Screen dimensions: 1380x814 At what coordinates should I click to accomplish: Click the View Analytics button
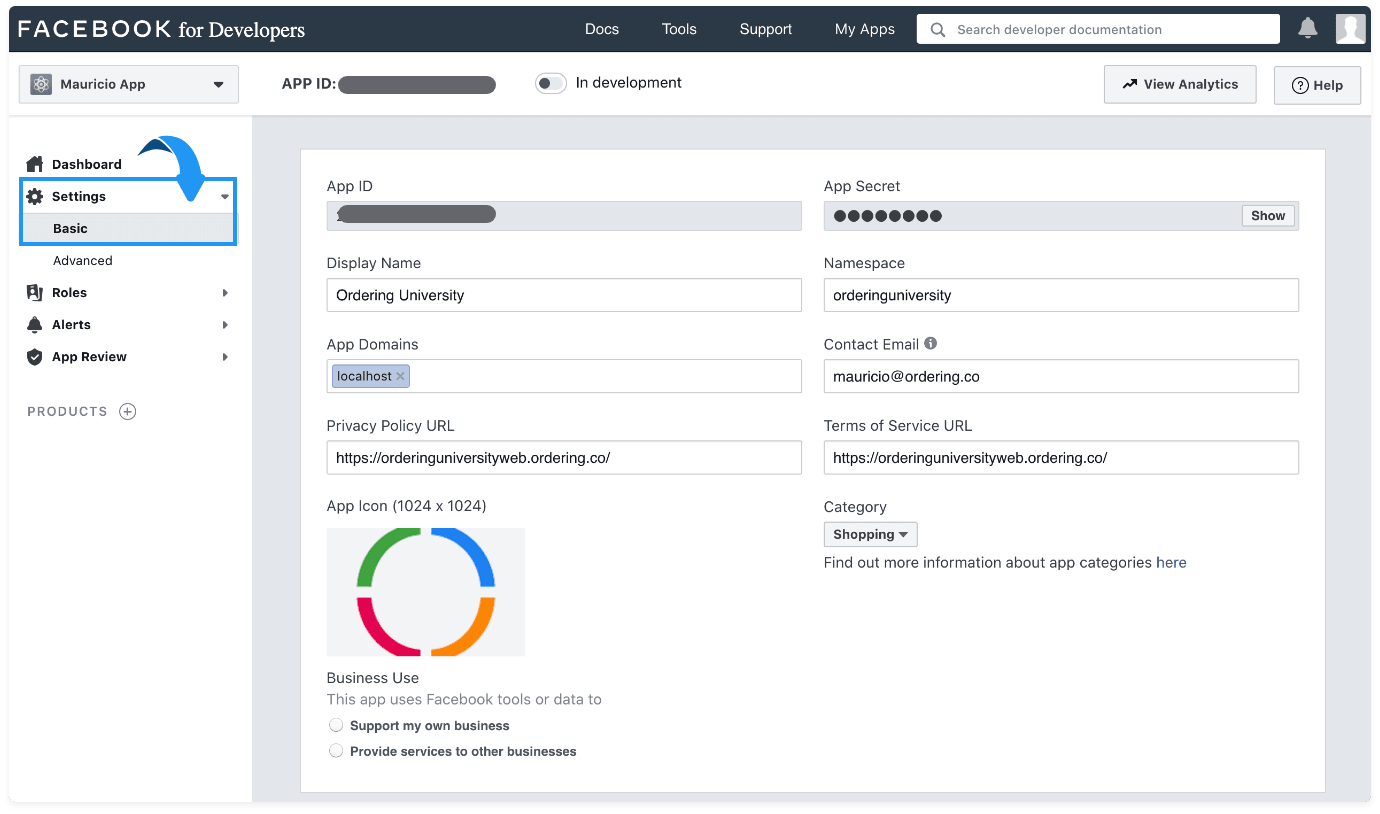tap(1180, 84)
